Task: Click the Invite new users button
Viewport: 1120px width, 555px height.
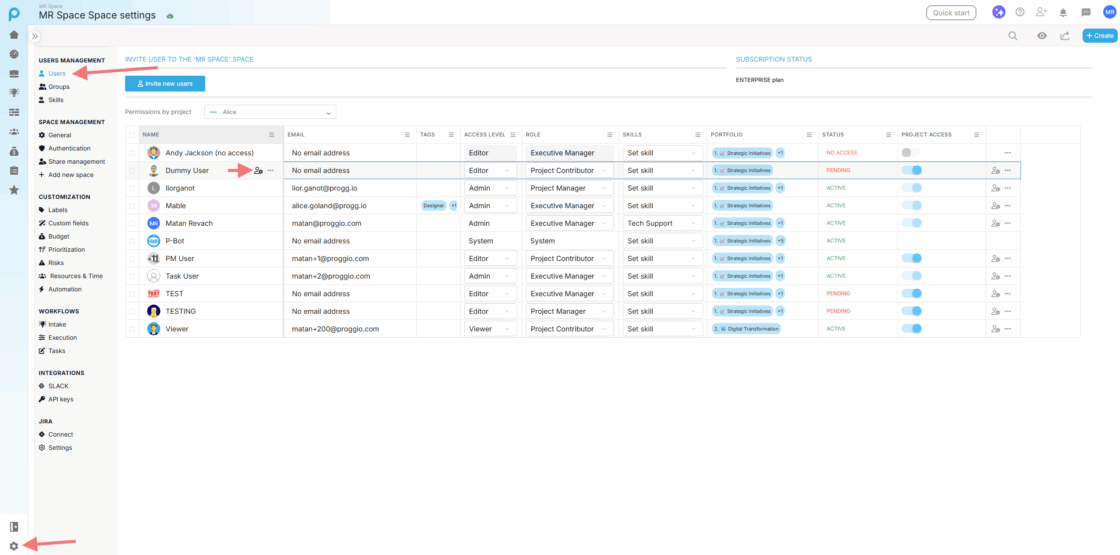Action: tap(165, 83)
